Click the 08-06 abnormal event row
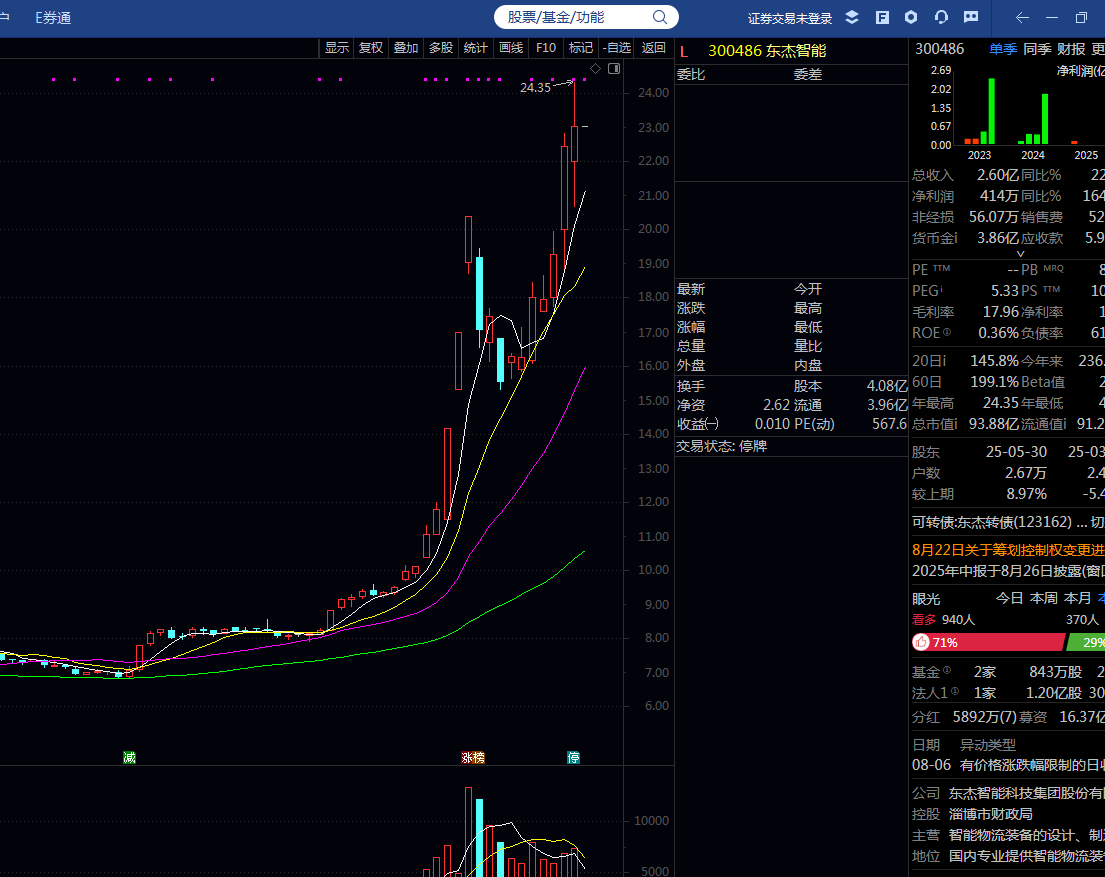Viewport: 1105px width, 877px height. [1008, 766]
